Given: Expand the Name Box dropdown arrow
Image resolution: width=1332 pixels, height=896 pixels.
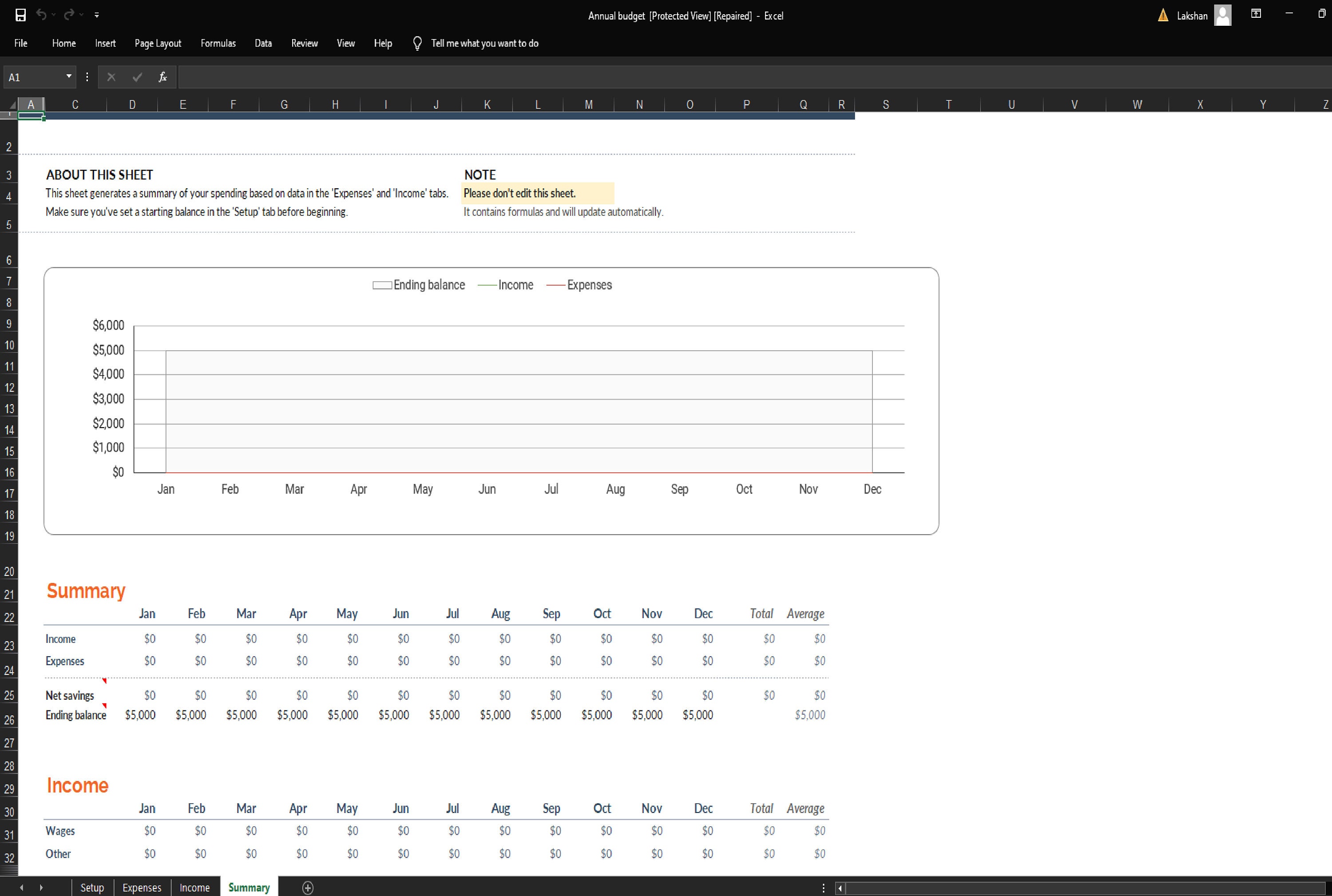Looking at the screenshot, I should (68, 76).
